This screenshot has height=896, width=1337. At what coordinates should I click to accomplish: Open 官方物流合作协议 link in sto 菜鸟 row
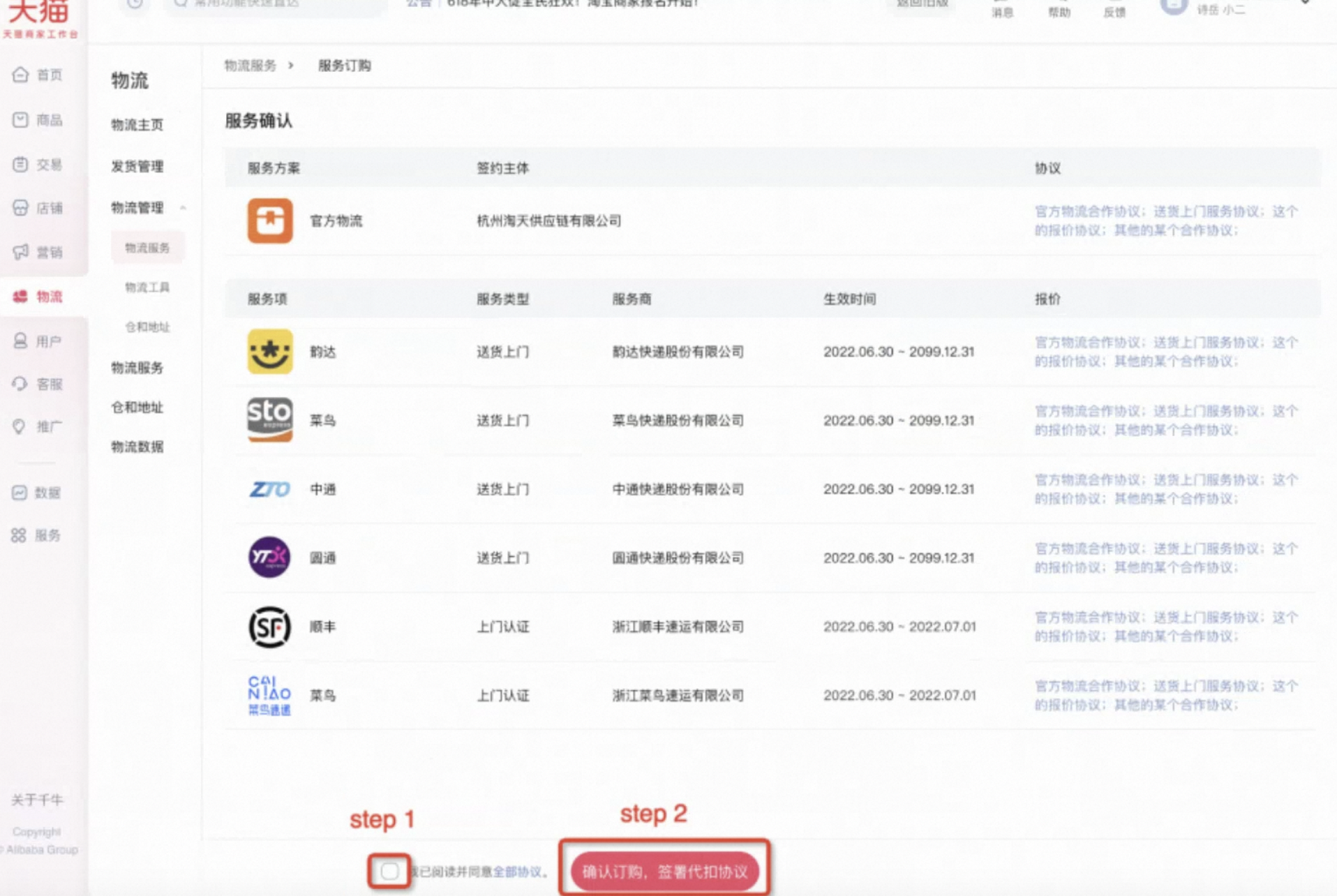coord(1087,411)
